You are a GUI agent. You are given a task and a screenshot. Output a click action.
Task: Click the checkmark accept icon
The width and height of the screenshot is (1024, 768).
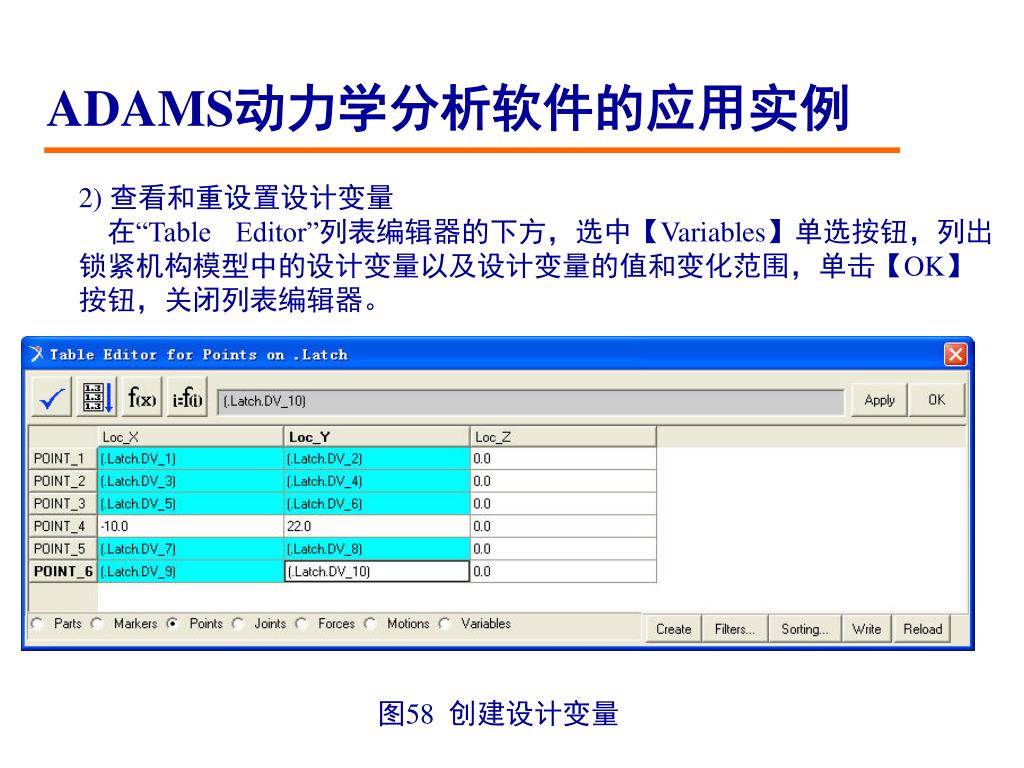coord(52,397)
